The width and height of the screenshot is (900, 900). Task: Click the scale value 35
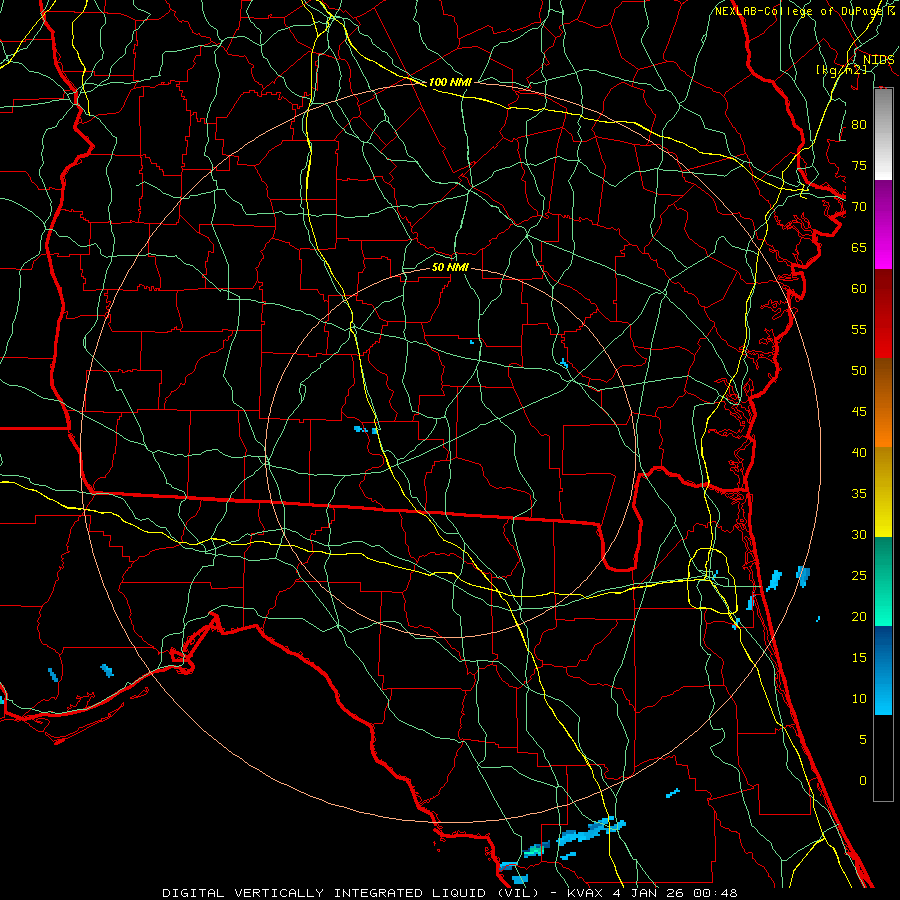pyautogui.click(x=859, y=494)
